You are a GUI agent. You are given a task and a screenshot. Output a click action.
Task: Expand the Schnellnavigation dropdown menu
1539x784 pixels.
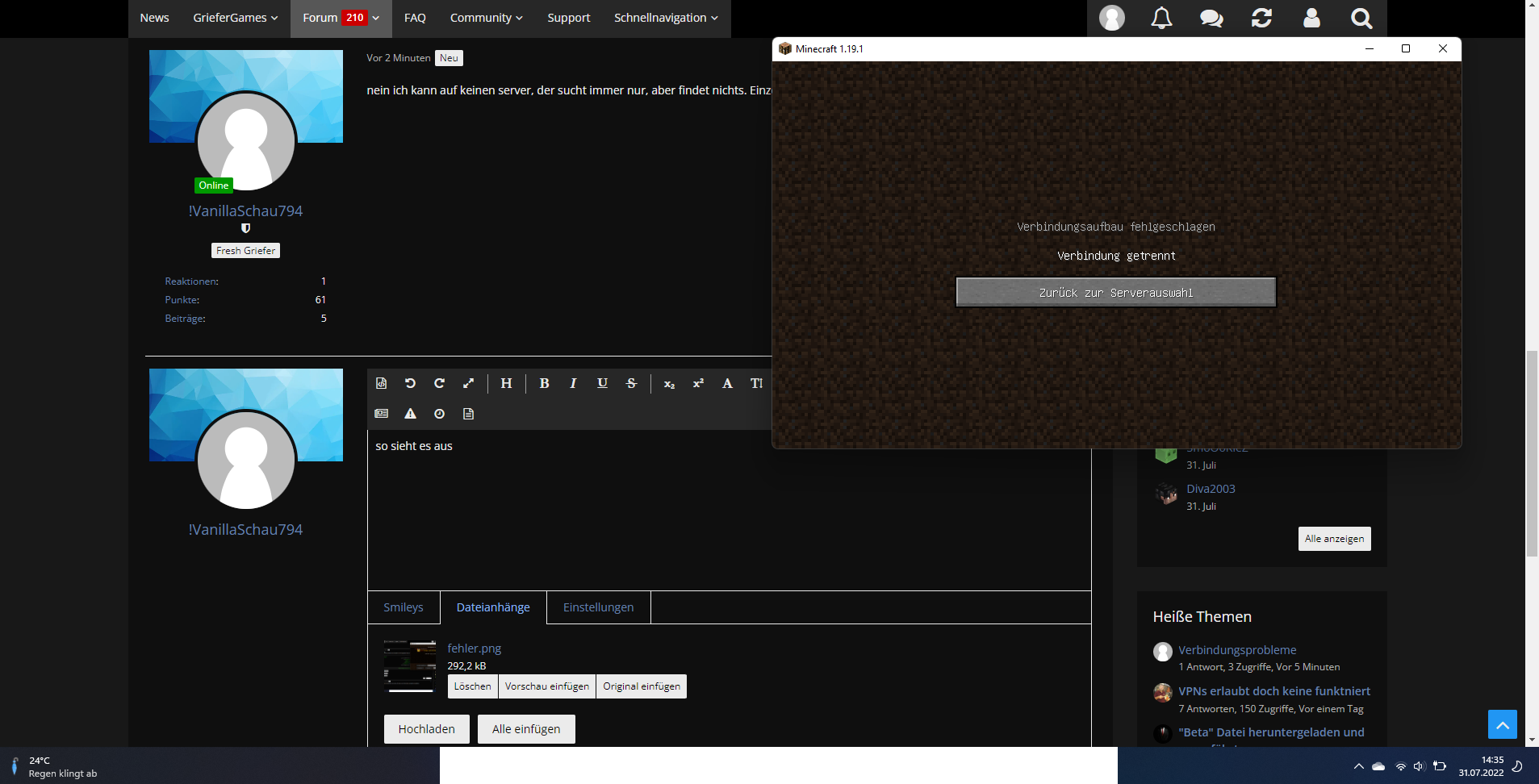point(666,18)
